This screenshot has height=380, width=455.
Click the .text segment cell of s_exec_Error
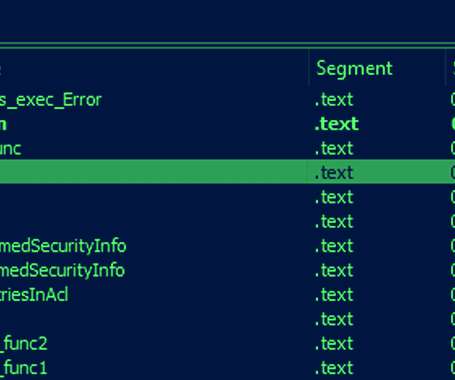334,100
